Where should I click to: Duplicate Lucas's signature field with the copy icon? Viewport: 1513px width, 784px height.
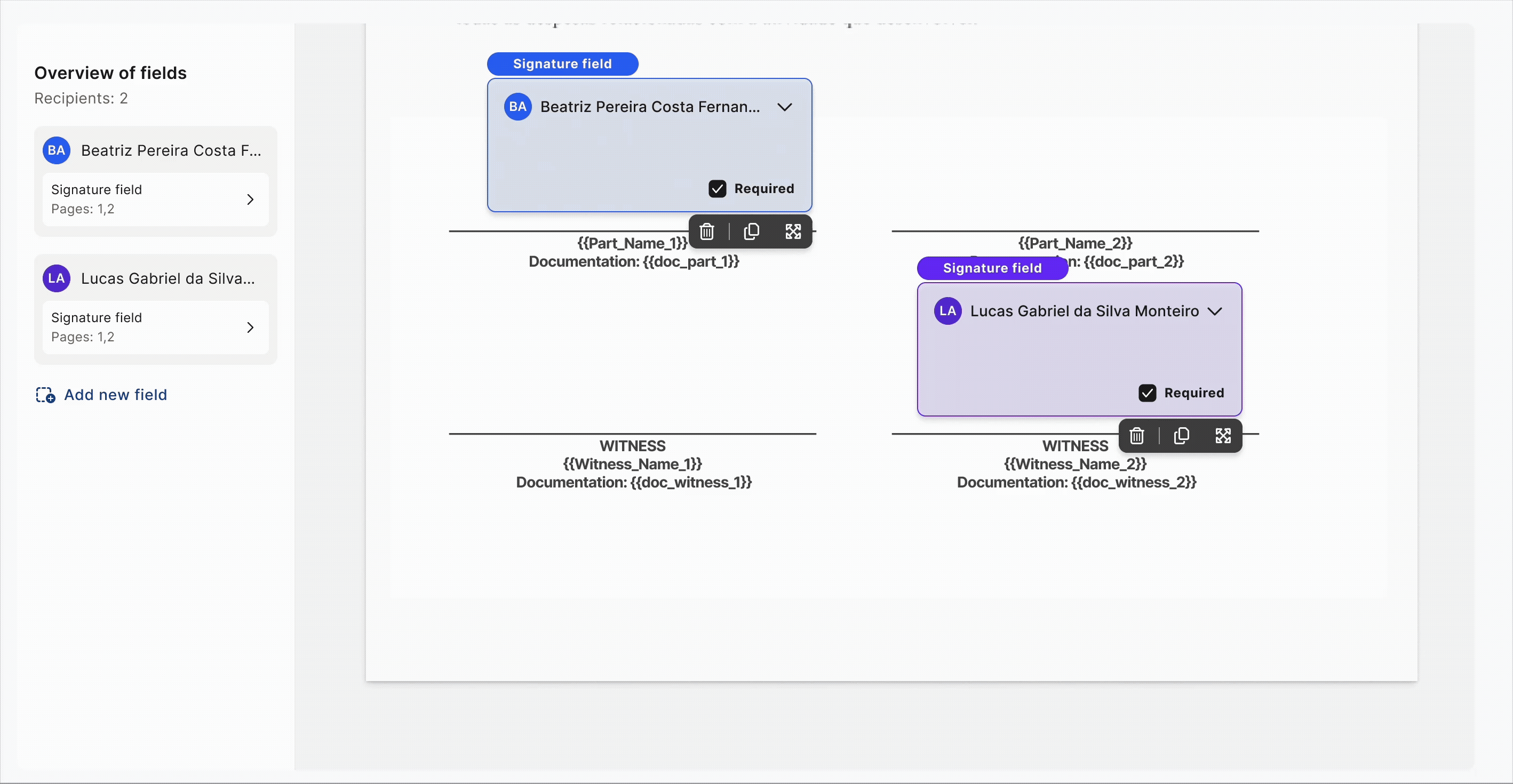pyautogui.click(x=1181, y=436)
